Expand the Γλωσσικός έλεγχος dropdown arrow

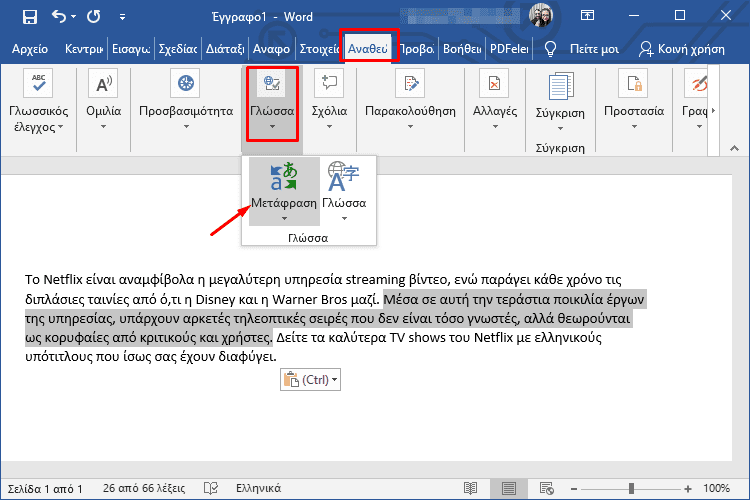(61, 127)
